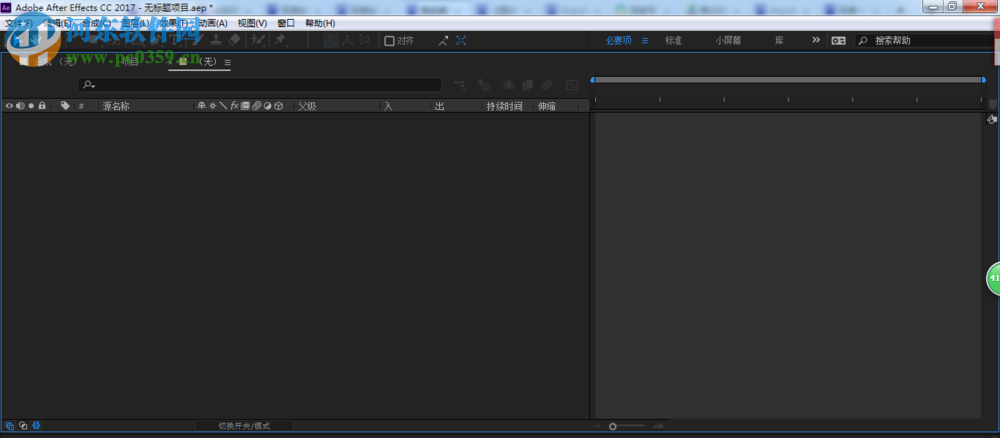Click the timeline zoom in mountain icon
Viewport: 1000px width, 438px height.
[659, 426]
